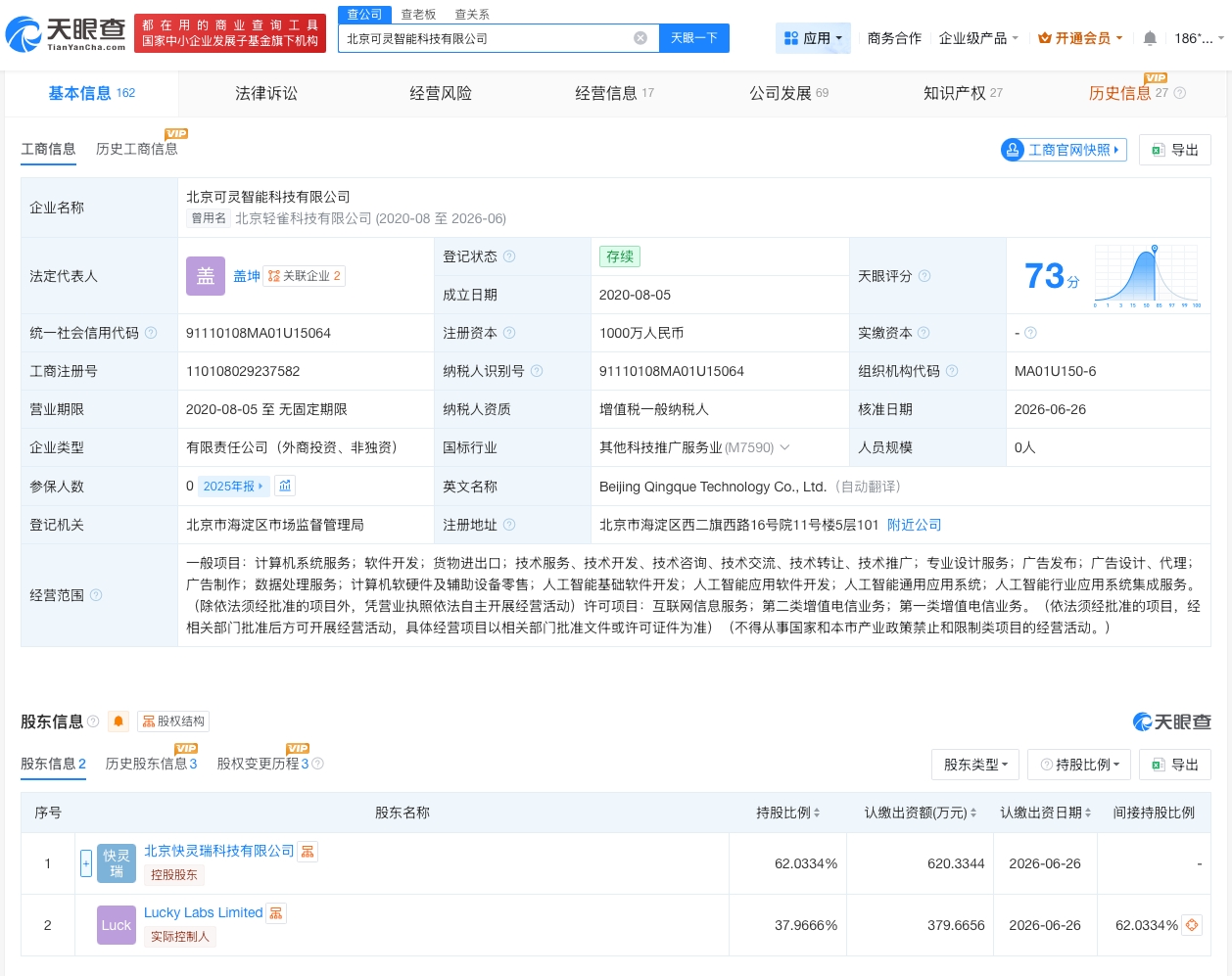Click the 快灵瑞 shareholder logo
This screenshot has height=976, width=1232.
click(117, 863)
